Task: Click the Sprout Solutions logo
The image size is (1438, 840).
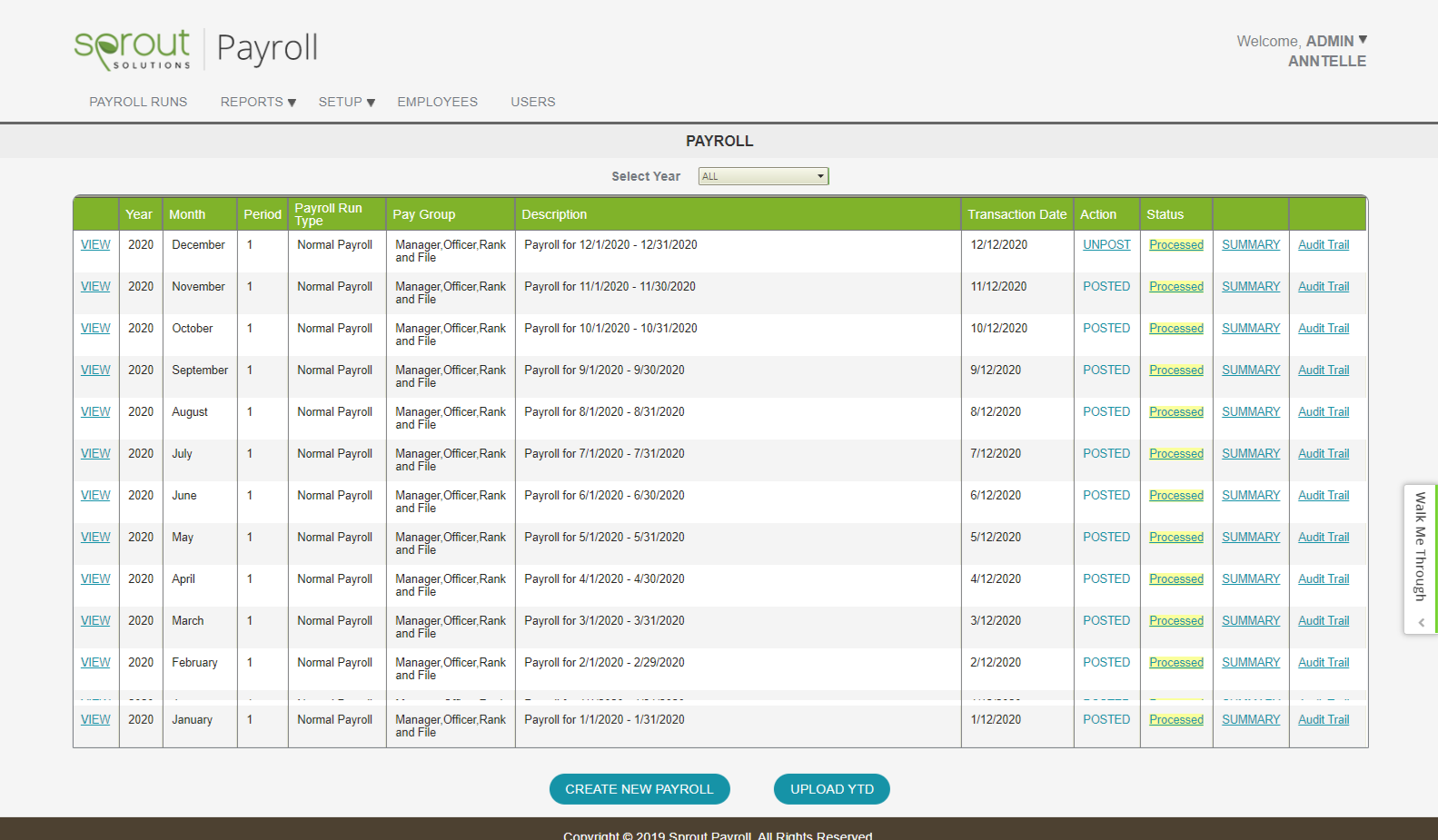Action: coord(133,49)
